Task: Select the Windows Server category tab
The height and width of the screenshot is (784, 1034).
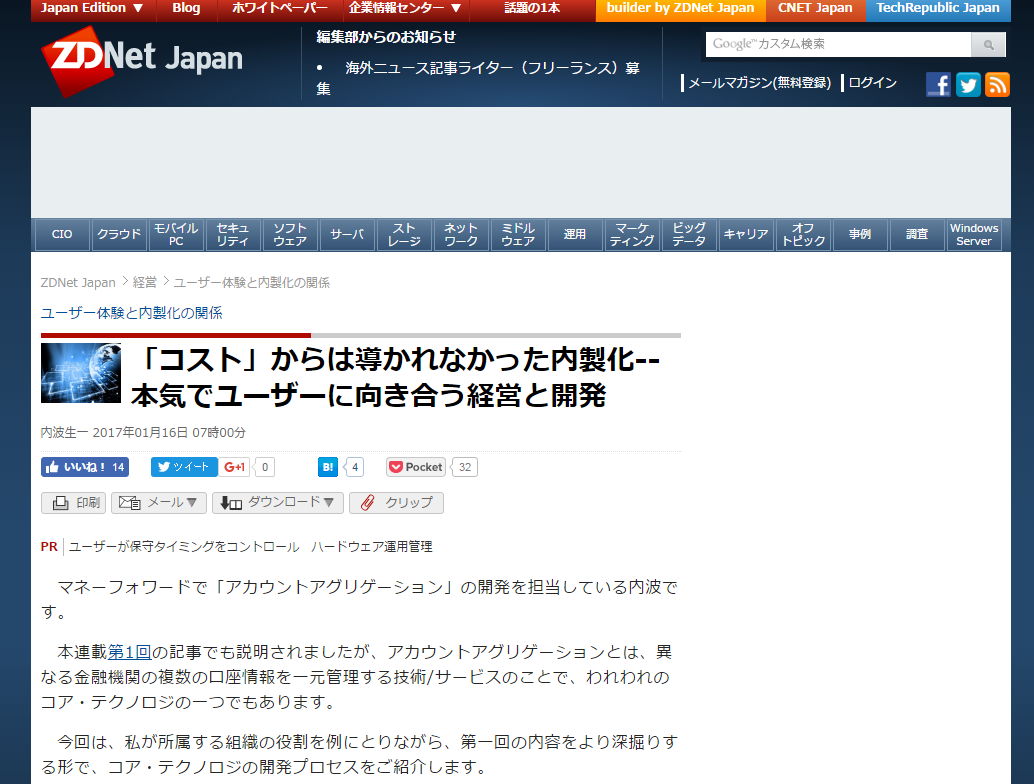Action: (x=974, y=235)
